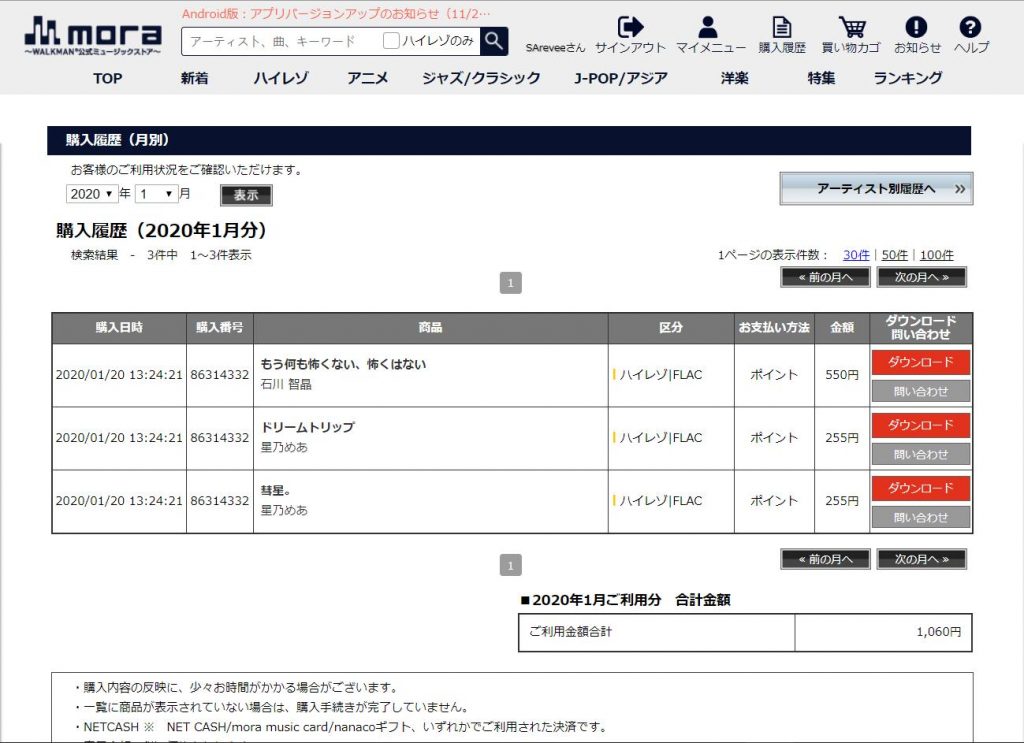Click the お支払い方法 column header
The width and height of the screenshot is (1024, 743).
774,328
